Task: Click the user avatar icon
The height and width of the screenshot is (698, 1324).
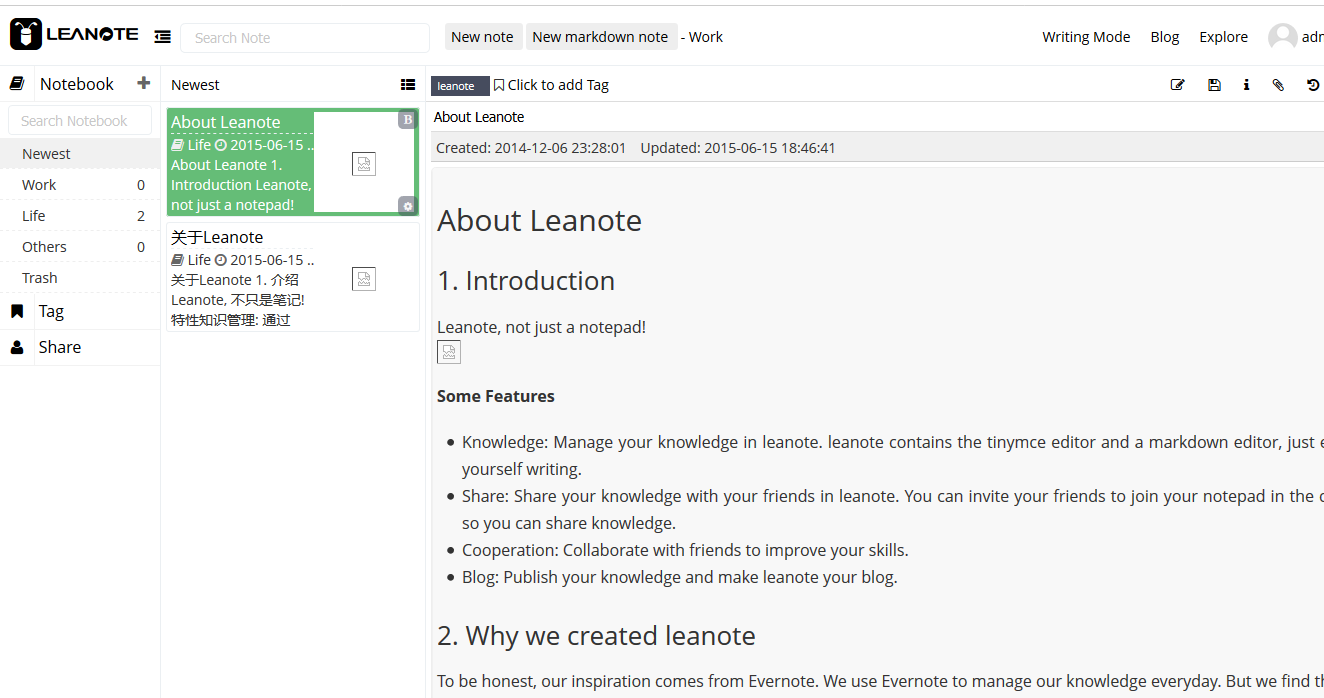Action: pos(1282,37)
